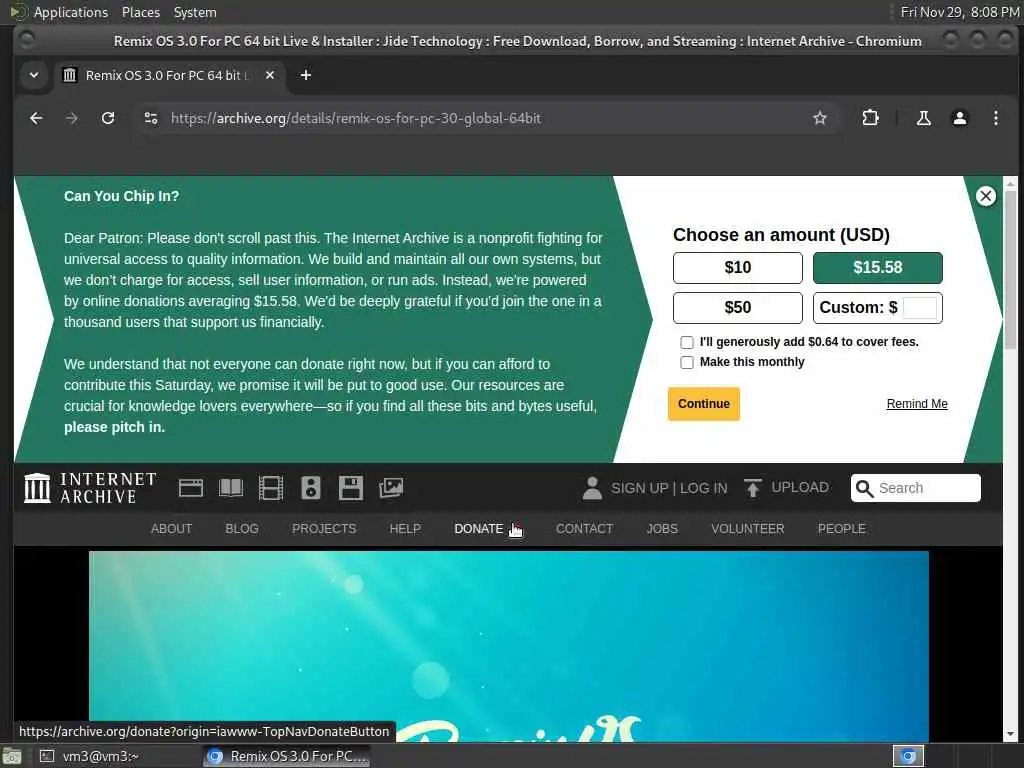Open the tab search dropdown arrow
This screenshot has height=768, width=1024.
pos(34,75)
